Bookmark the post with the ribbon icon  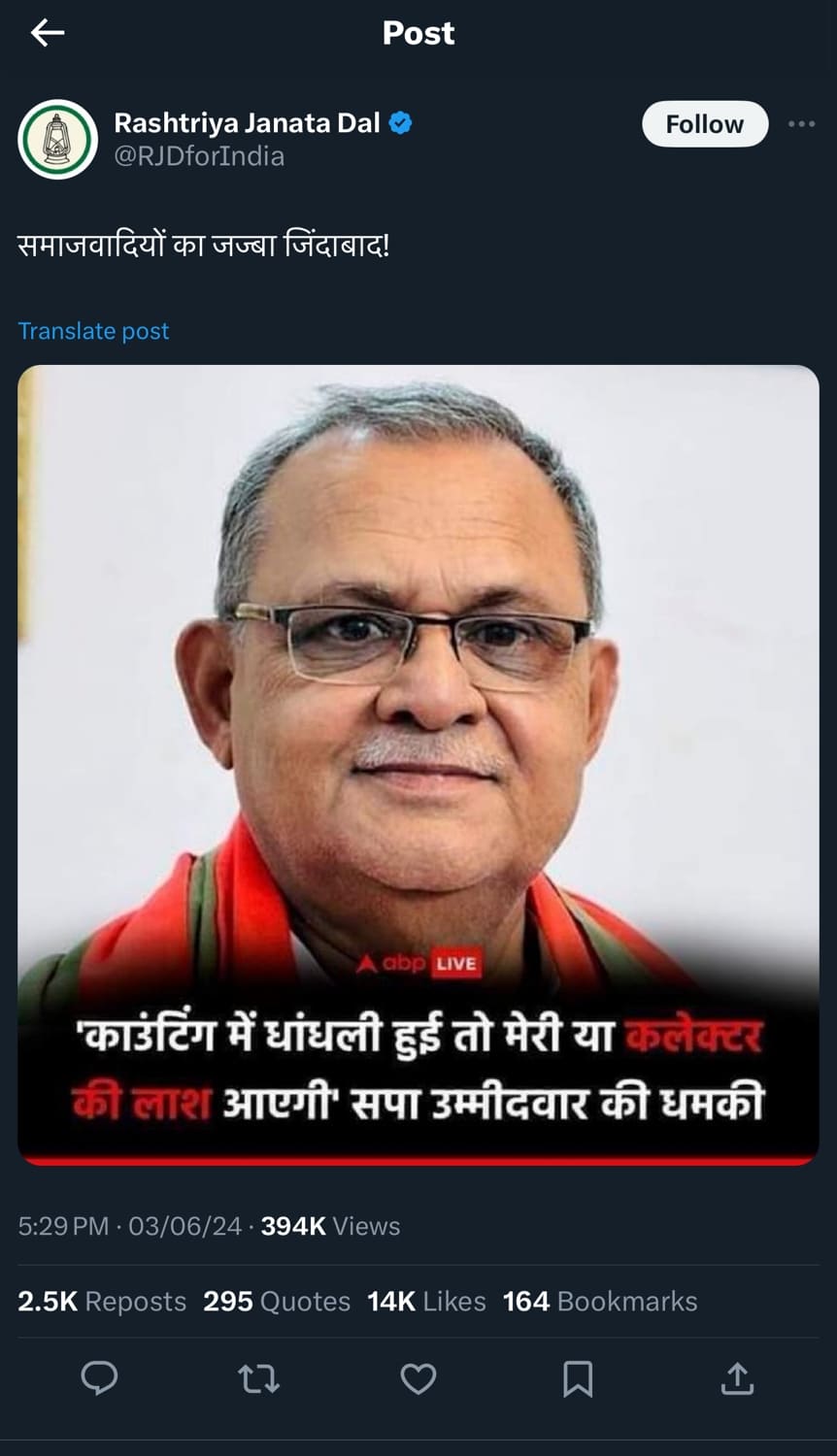point(578,1378)
